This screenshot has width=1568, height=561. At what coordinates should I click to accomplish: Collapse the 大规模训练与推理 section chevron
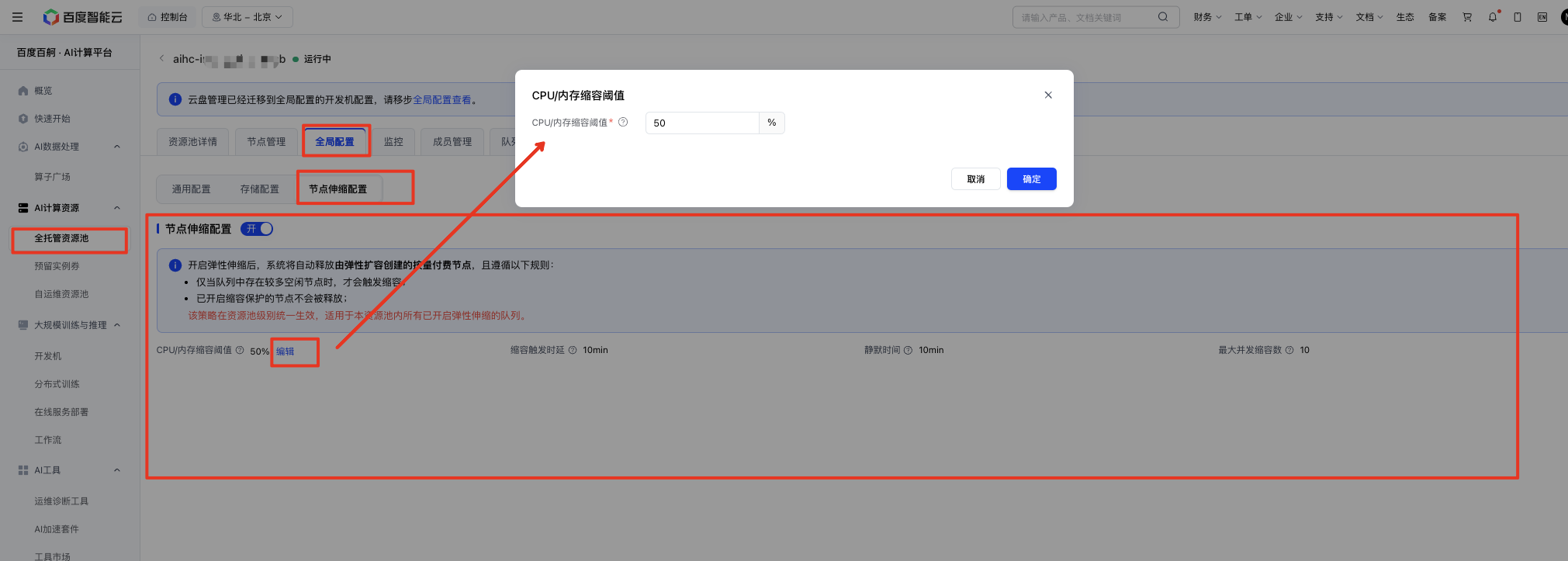117,325
